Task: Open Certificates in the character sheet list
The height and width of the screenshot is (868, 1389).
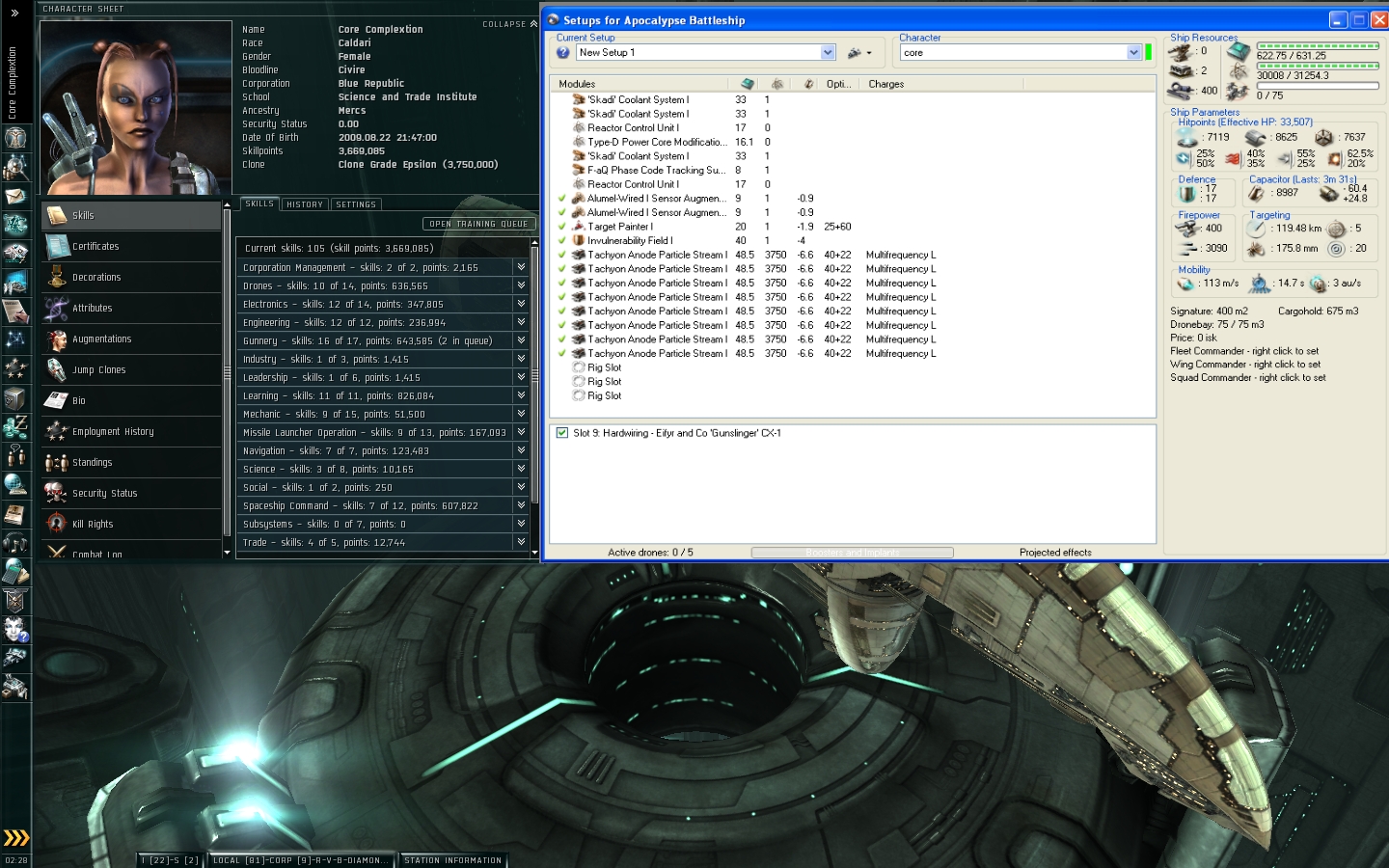Action: [x=95, y=247]
